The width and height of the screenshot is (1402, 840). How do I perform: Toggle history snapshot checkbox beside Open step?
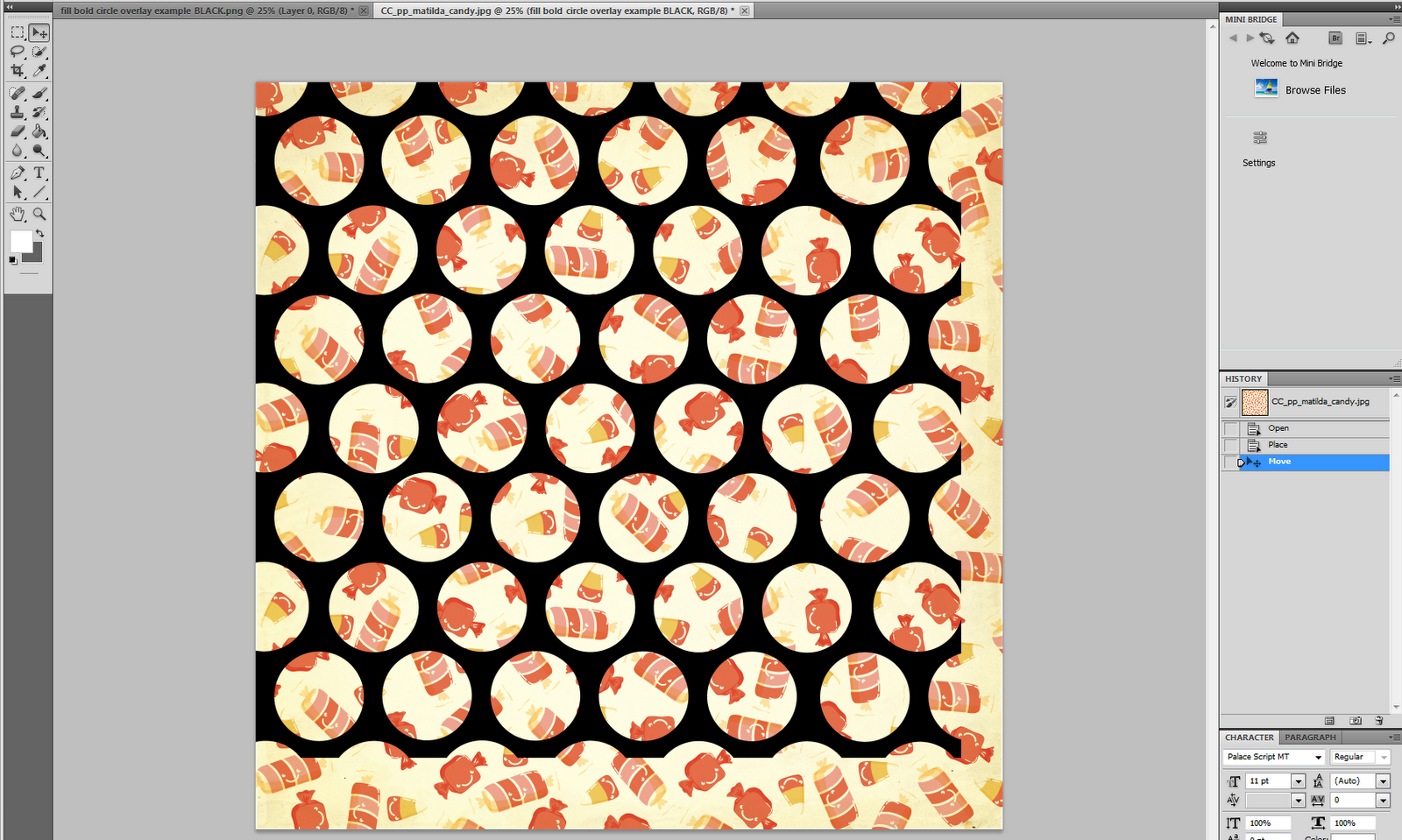[1229, 428]
